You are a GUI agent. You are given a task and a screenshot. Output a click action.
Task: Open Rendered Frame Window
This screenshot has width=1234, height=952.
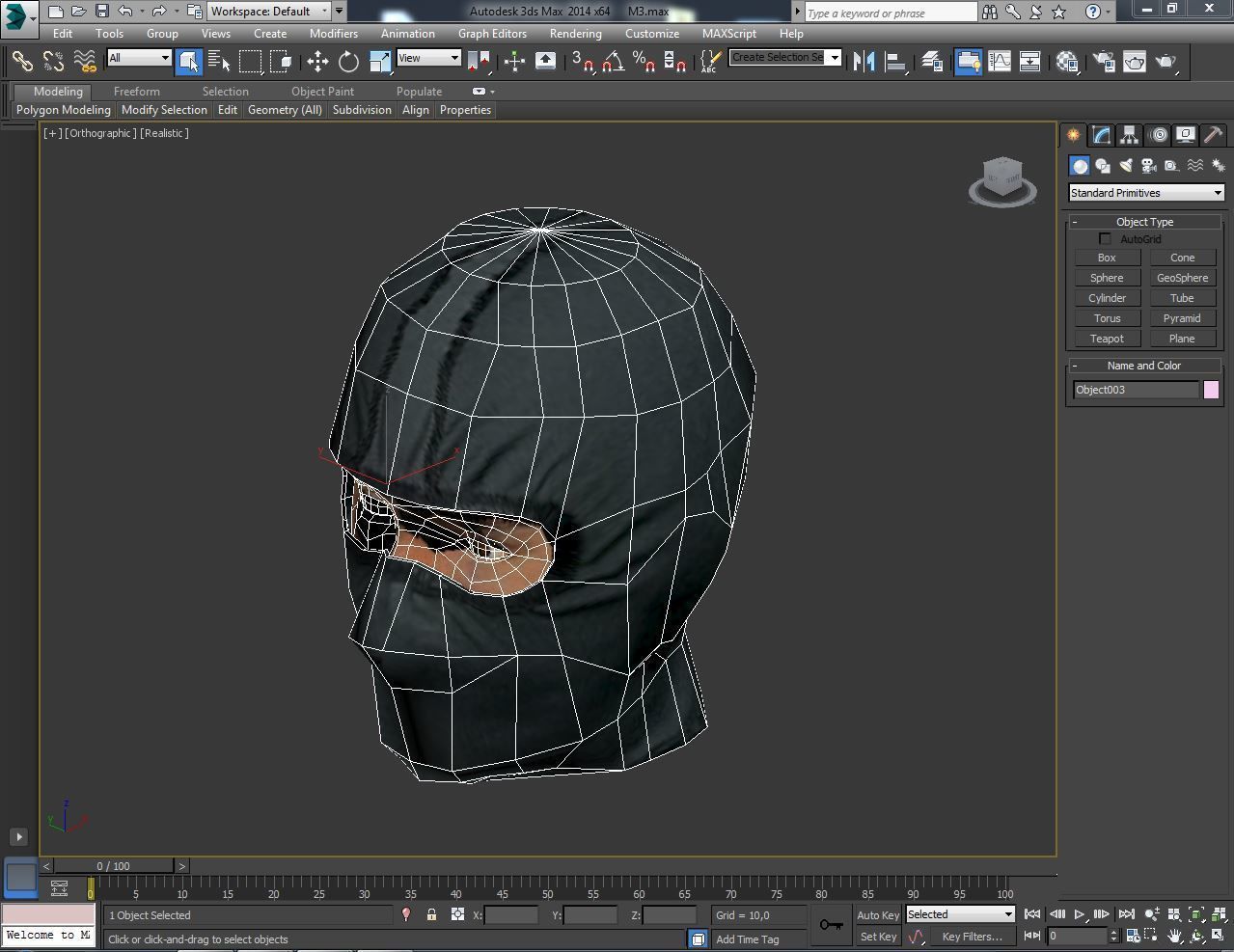1135,62
